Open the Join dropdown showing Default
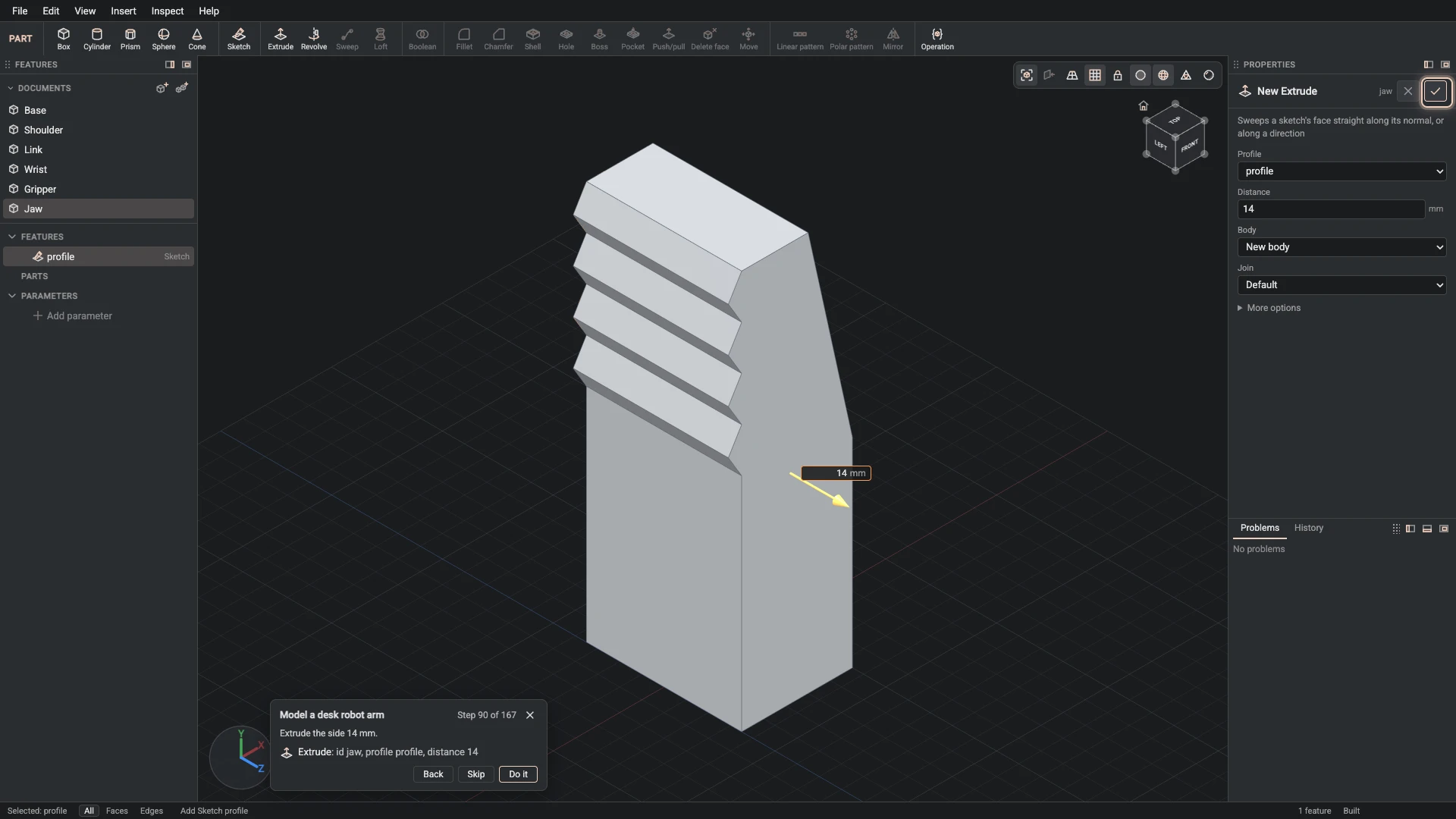 tap(1341, 285)
